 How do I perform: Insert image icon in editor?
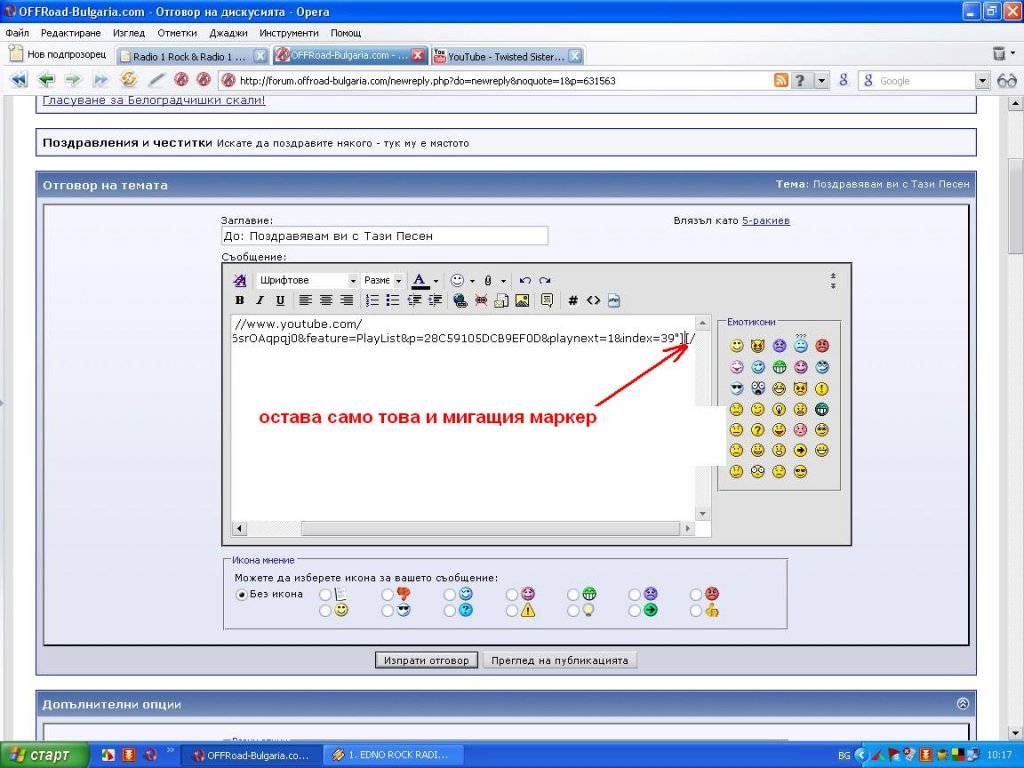(522, 300)
